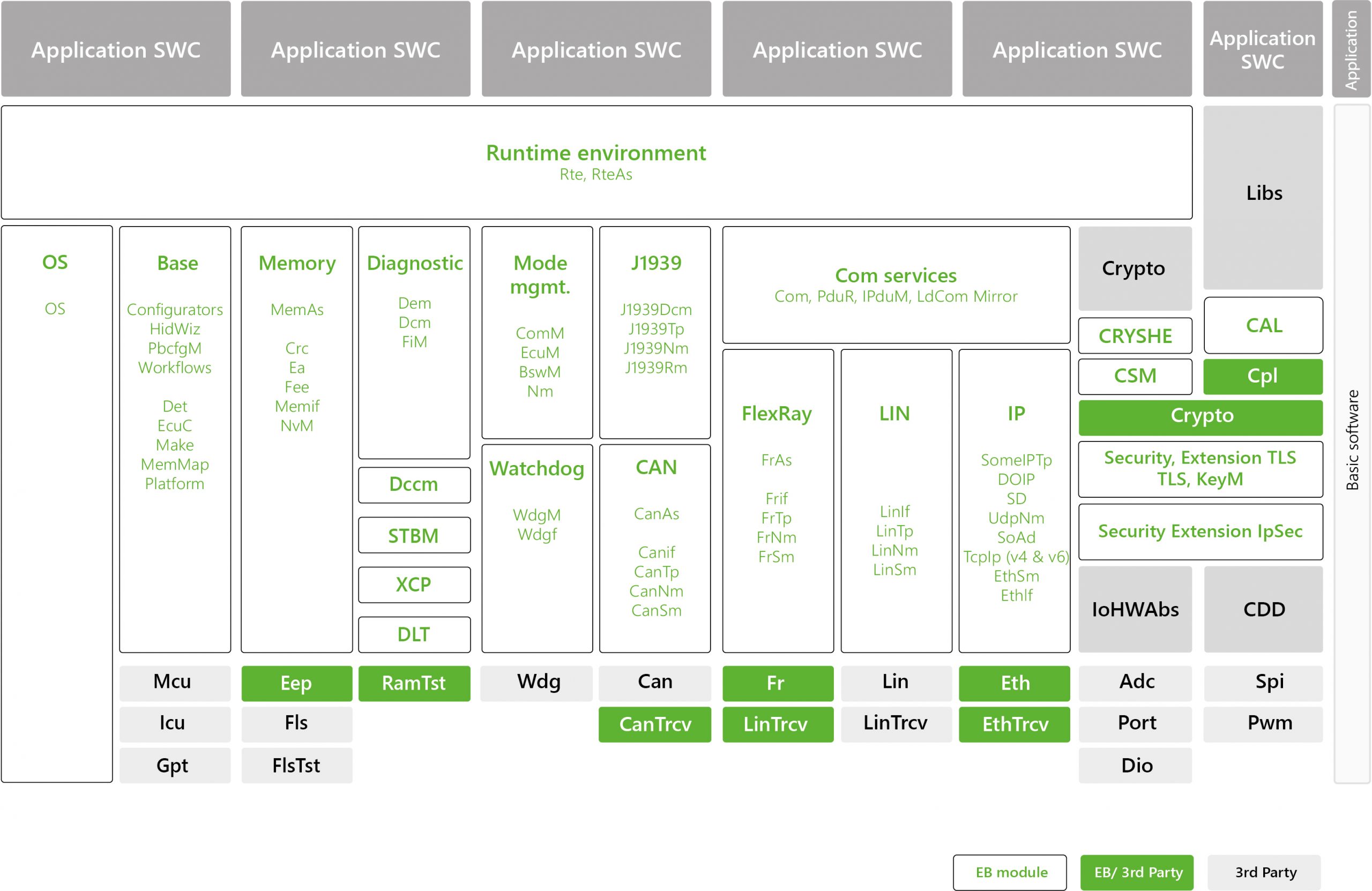The width and height of the screenshot is (1372, 891).
Task: Select the Wdg driver block
Action: (536, 683)
